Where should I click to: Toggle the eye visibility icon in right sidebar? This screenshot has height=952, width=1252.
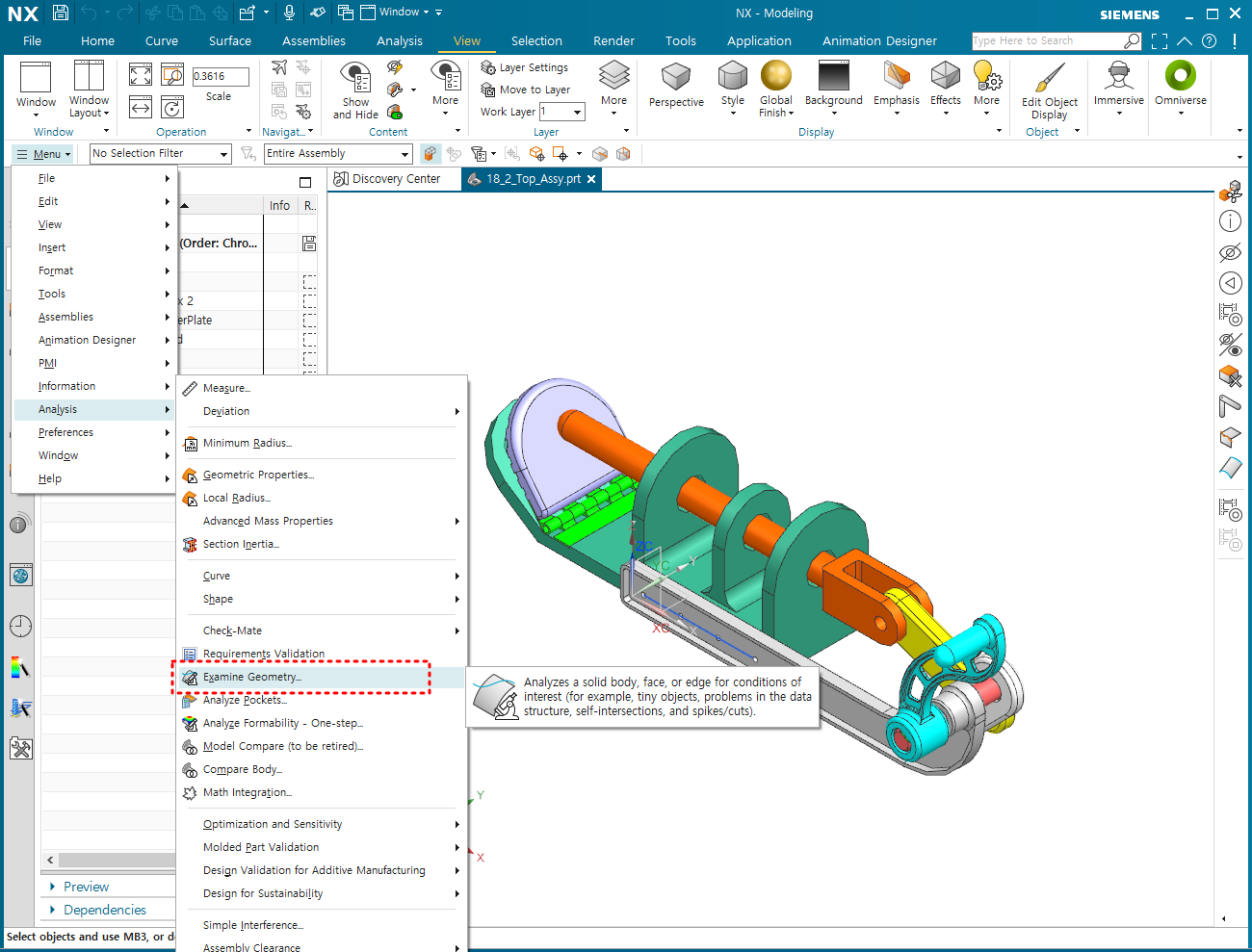1230,253
